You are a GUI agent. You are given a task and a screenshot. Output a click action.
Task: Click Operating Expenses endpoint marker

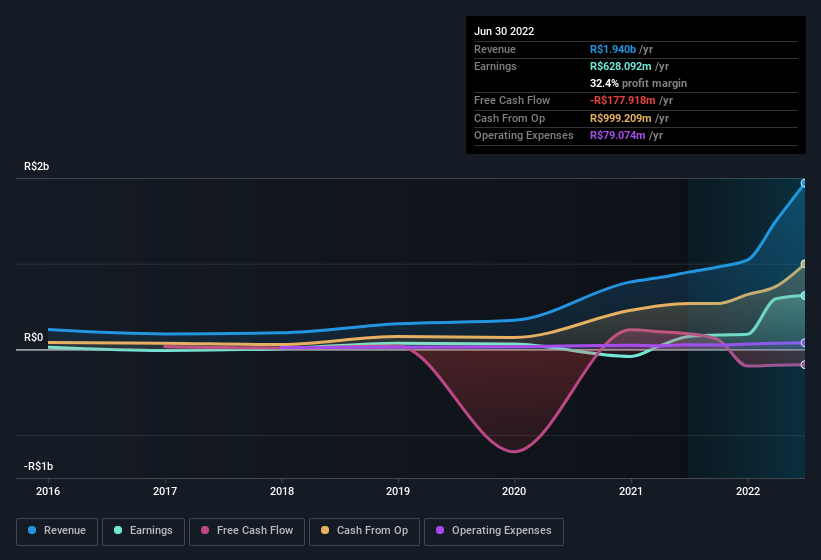coord(804,343)
